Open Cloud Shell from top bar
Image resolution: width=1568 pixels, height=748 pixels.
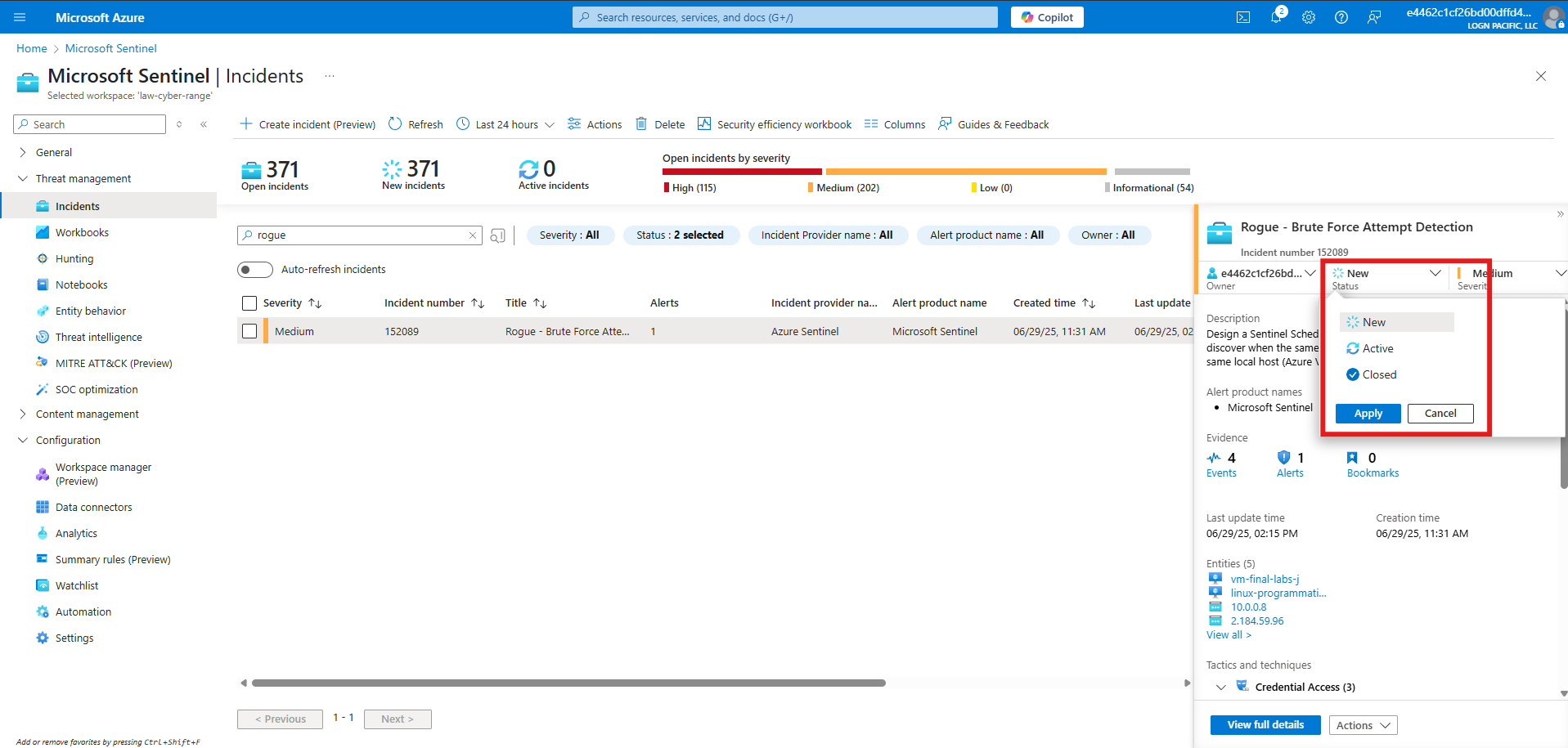(x=1243, y=17)
